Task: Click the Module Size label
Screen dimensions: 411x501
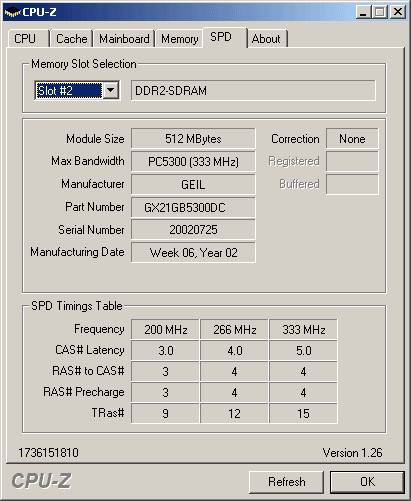Action: click(x=95, y=139)
